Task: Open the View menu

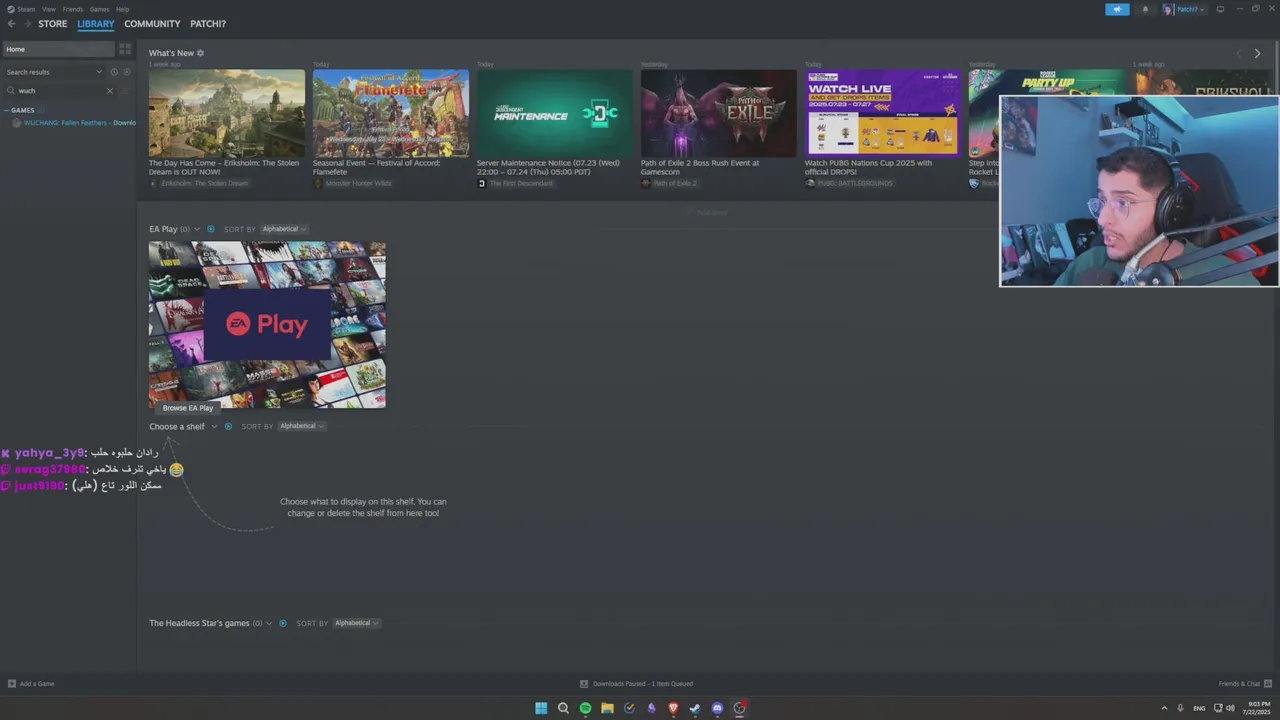Action: point(48,9)
